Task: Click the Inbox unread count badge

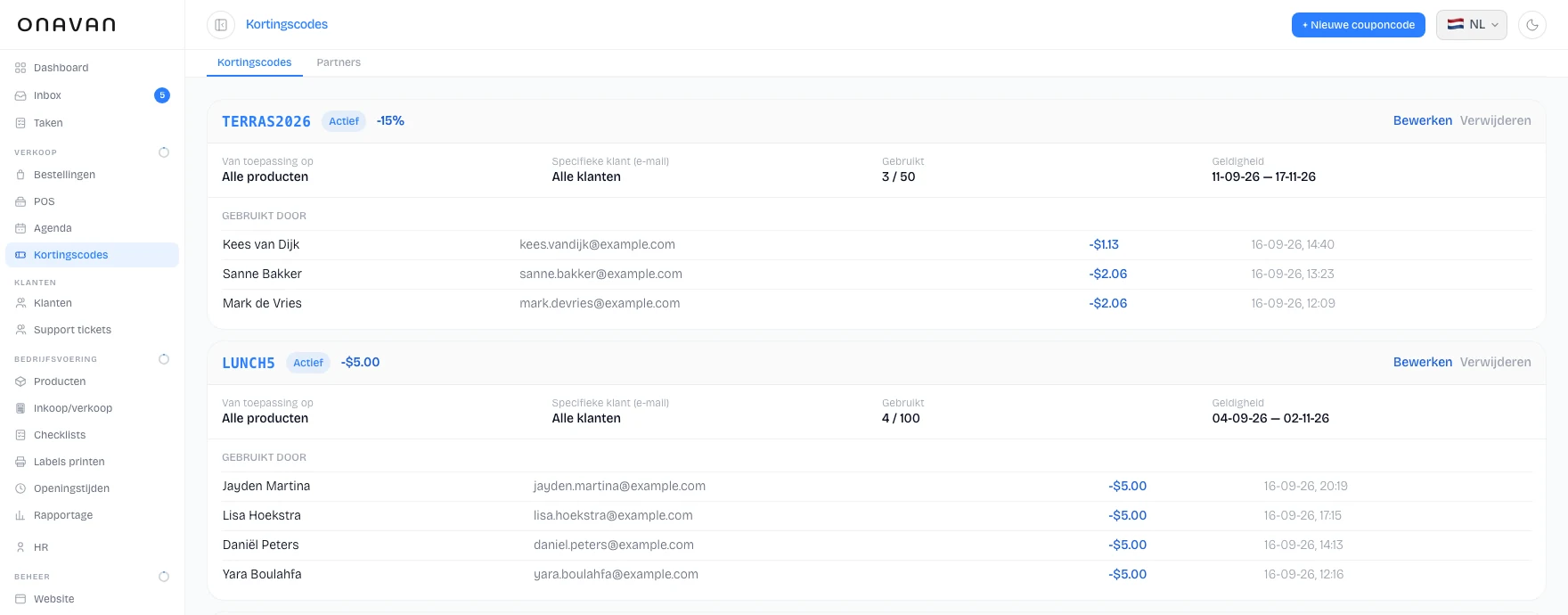Action: tap(162, 95)
